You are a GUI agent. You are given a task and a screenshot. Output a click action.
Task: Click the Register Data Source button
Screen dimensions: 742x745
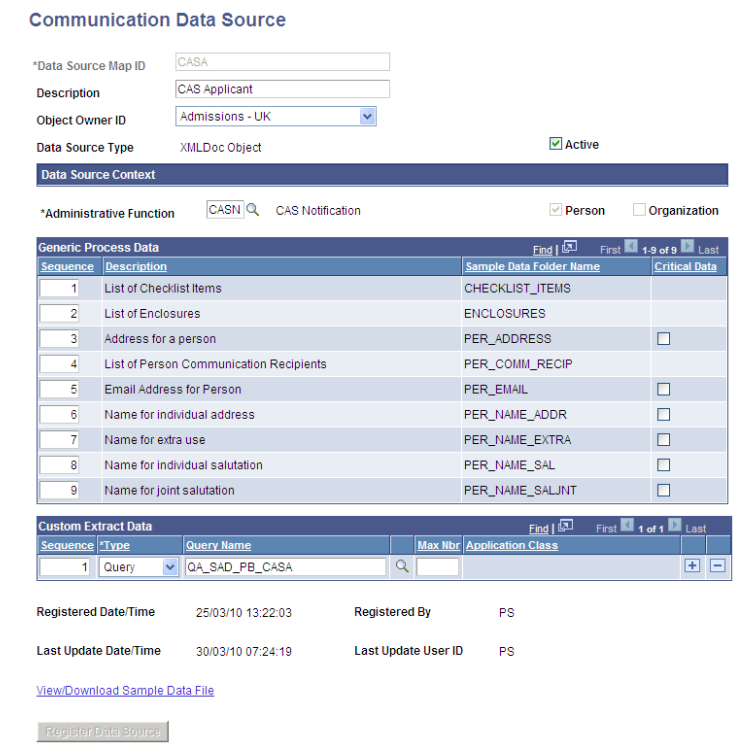[x=103, y=732]
